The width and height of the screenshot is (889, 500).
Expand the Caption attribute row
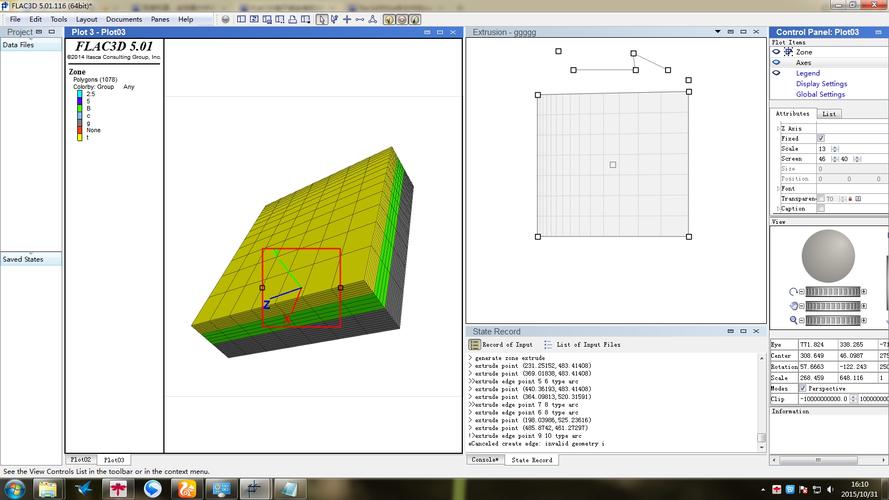[777, 208]
